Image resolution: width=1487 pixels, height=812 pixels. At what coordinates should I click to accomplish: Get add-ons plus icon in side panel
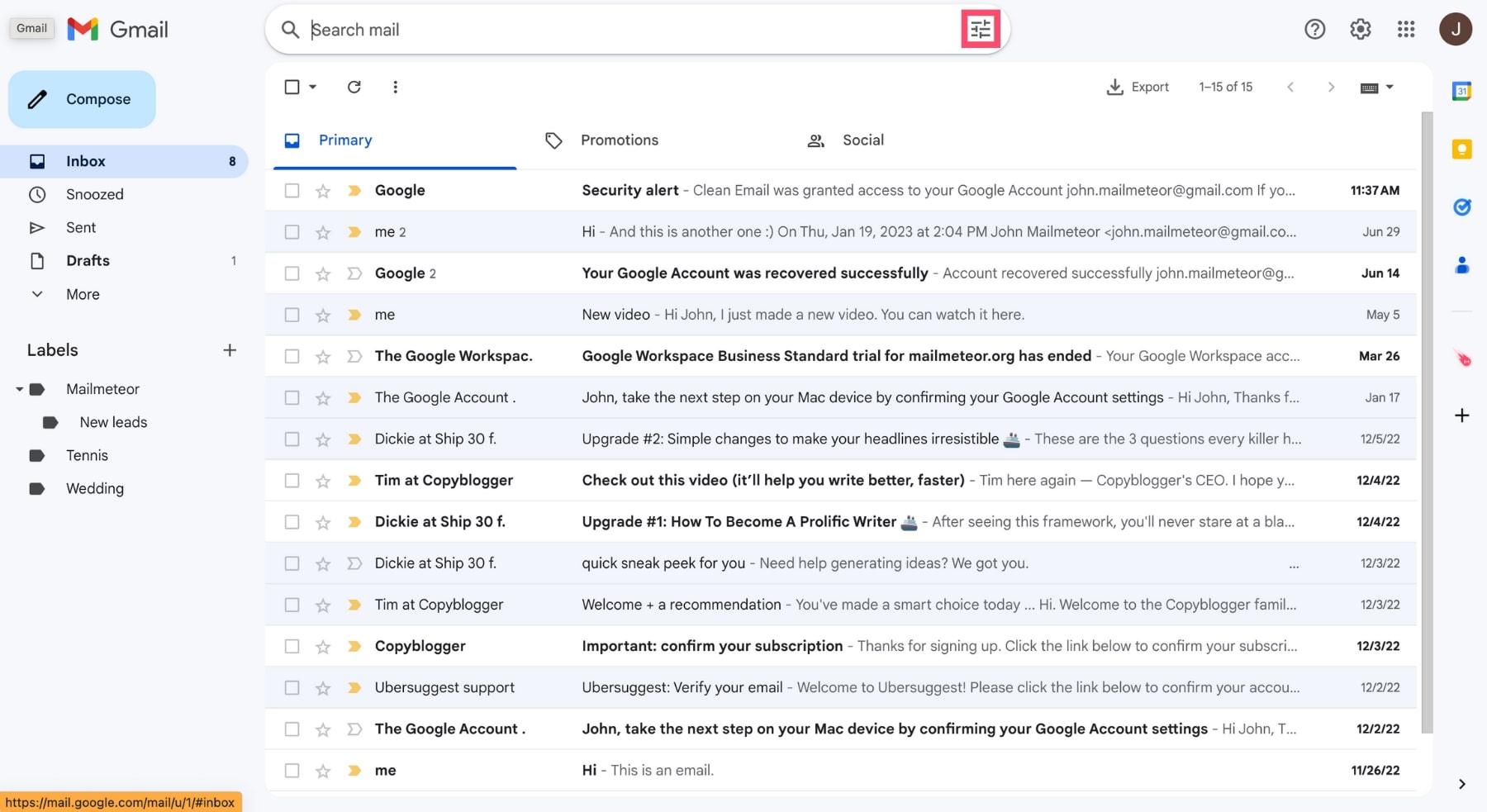point(1461,415)
